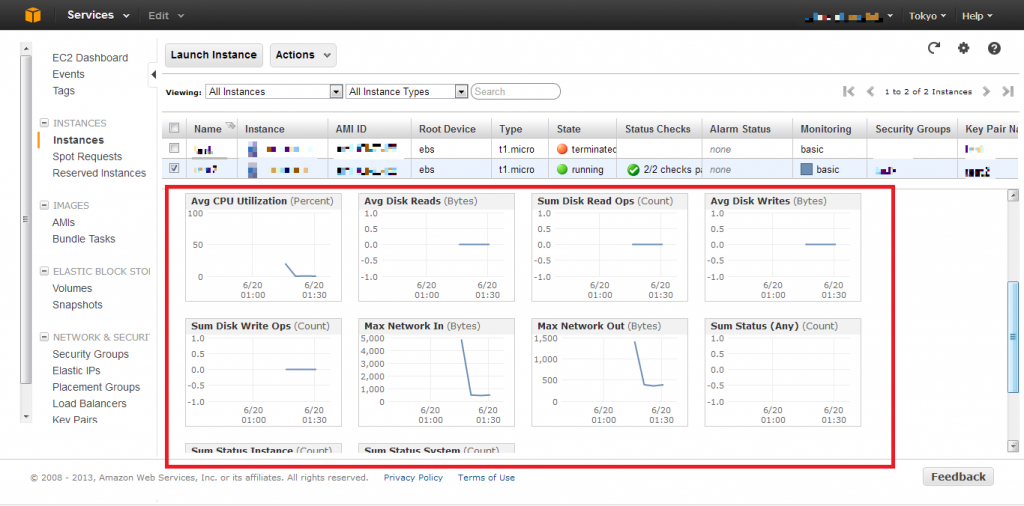Collapse the INSTANCES sidebar section
This screenshot has height=506, width=1024.
(x=44, y=123)
